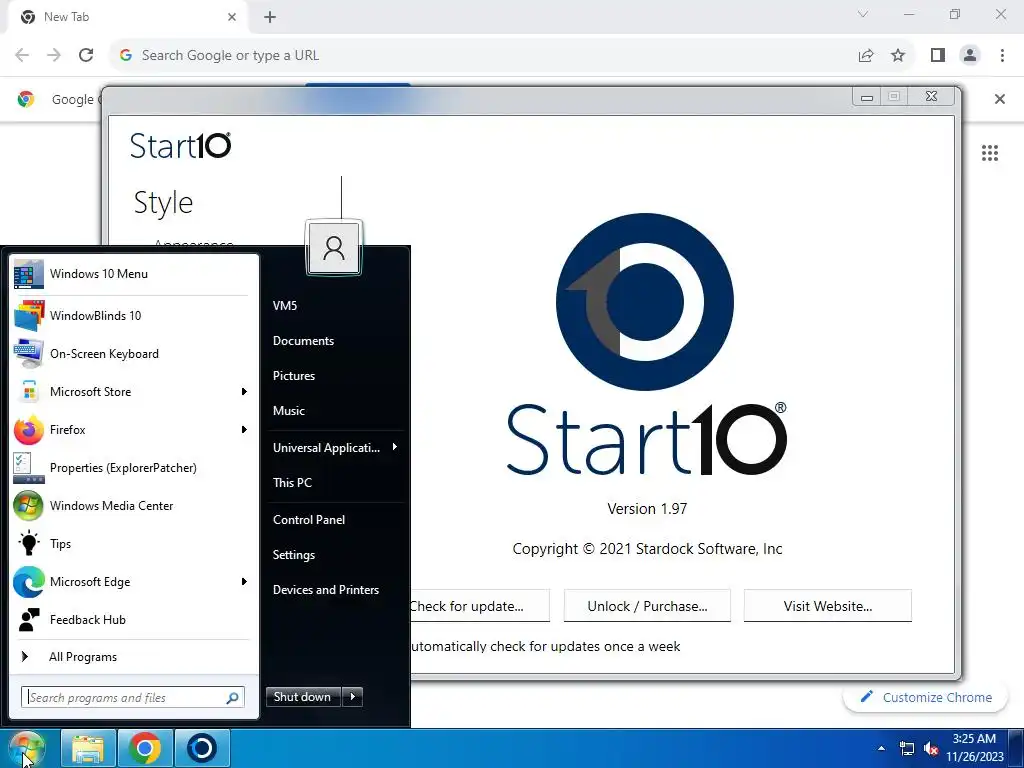
Task: Open File Explorer from taskbar
Action: coord(88,748)
